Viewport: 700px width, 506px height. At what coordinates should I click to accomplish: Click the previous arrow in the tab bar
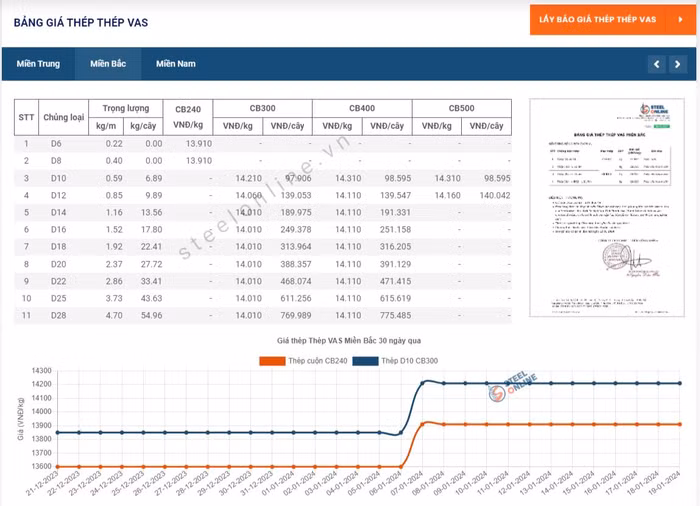pos(656,64)
